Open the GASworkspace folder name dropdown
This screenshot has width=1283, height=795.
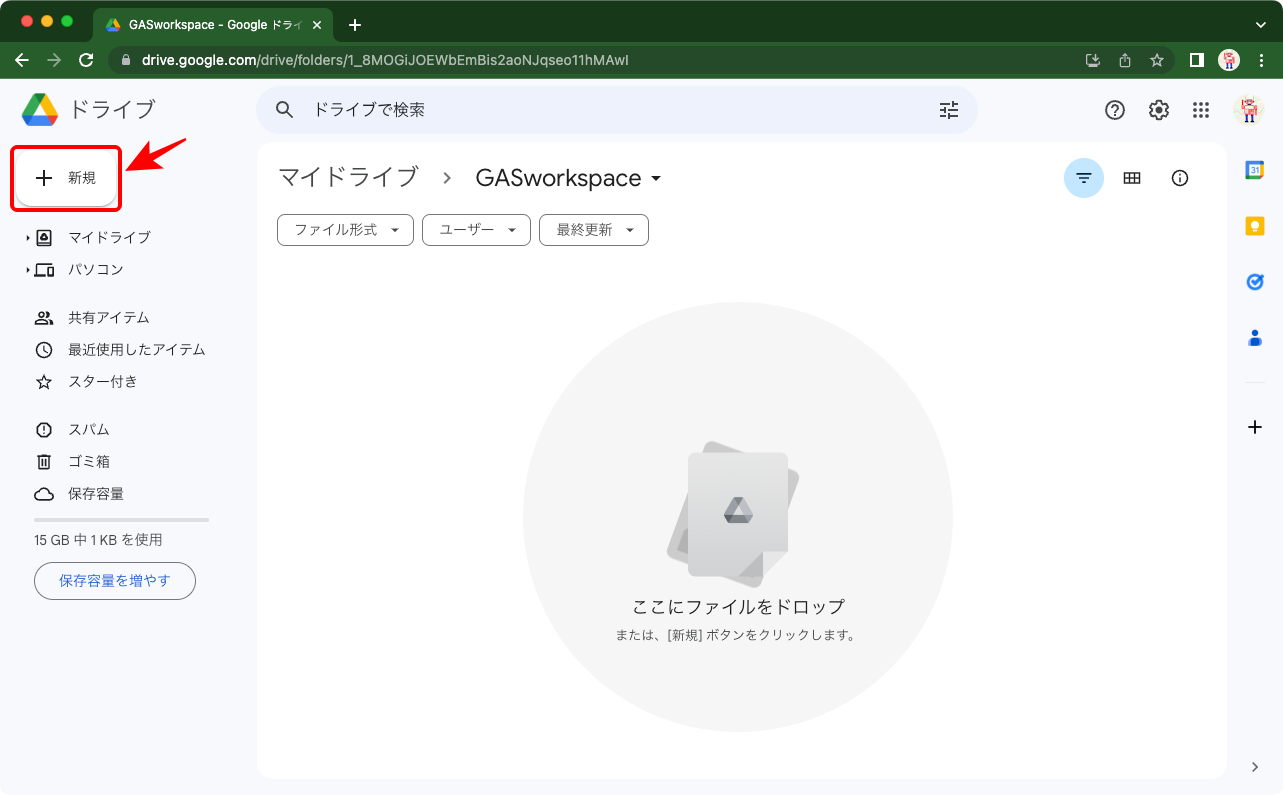[656, 178]
